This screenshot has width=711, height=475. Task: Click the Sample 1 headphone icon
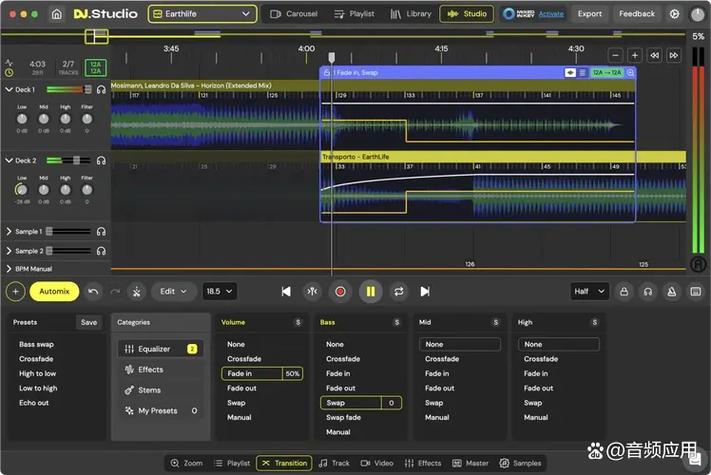click(101, 232)
